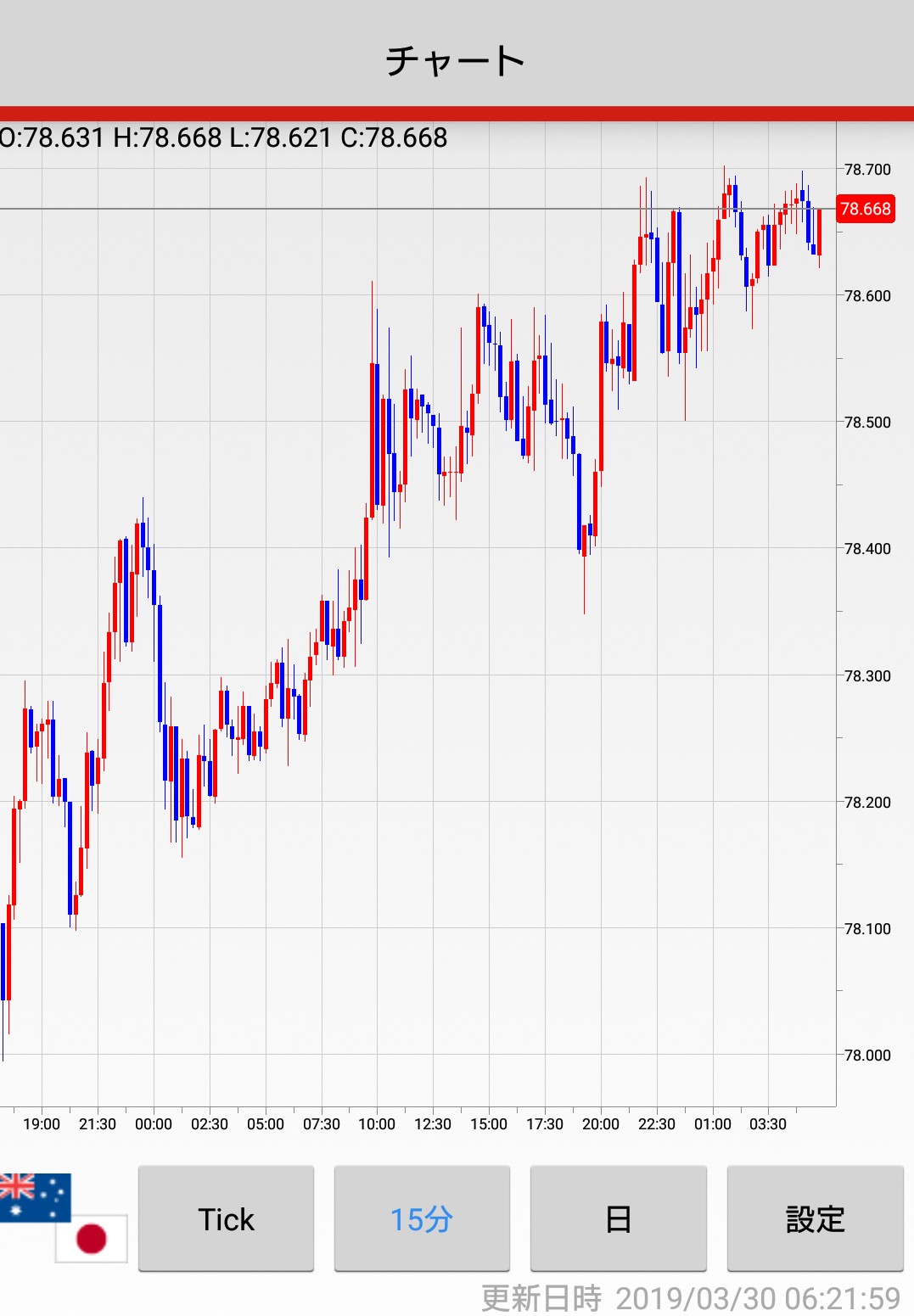Image resolution: width=914 pixels, height=1316 pixels.
Task: Select the 20:00 time axis label
Action: coord(601,1124)
